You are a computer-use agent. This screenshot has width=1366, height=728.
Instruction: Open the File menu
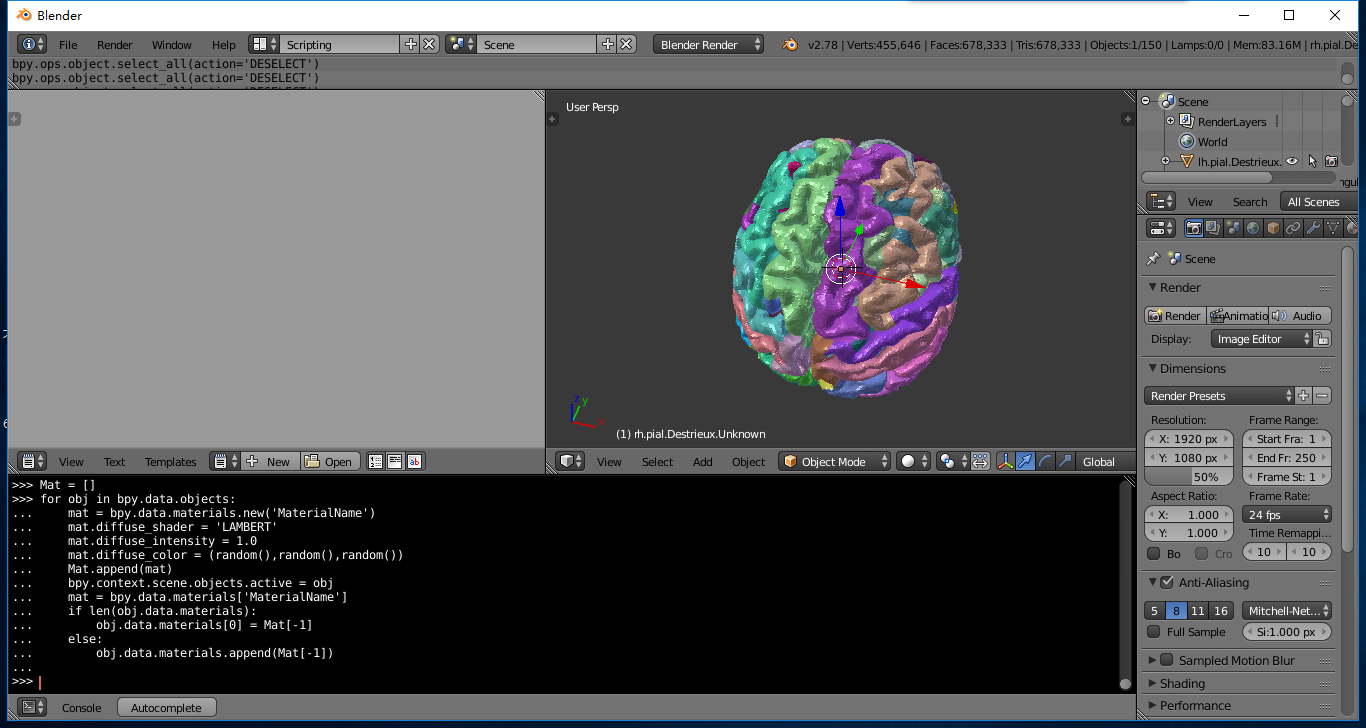pos(68,44)
